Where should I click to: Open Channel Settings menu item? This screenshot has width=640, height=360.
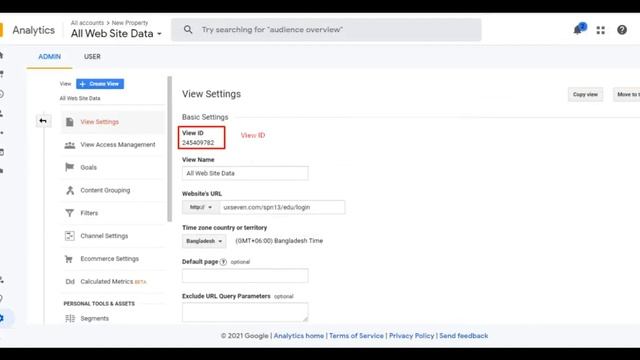coord(104,236)
